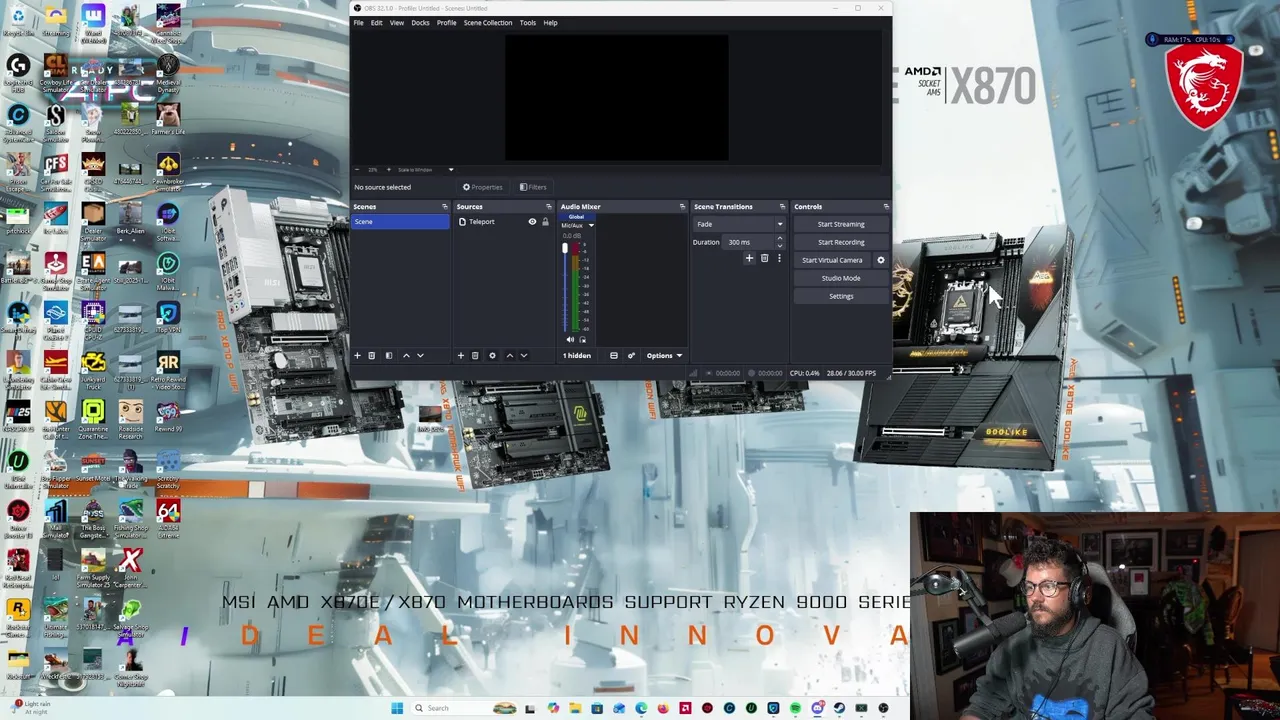Open scene filters icon in Scenes panel
Image resolution: width=1280 pixels, height=720 pixels.
pyautogui.click(x=389, y=355)
